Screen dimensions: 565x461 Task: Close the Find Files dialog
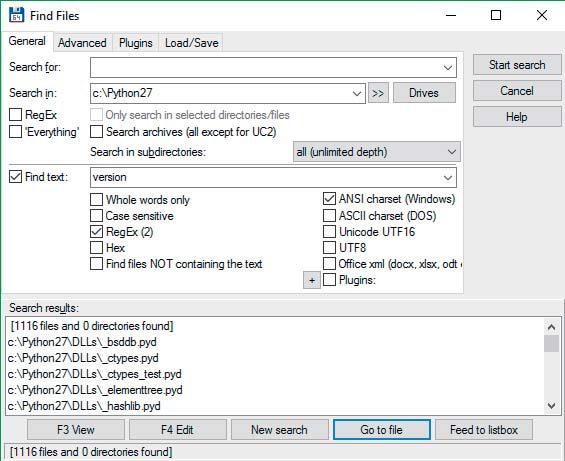[542, 15]
